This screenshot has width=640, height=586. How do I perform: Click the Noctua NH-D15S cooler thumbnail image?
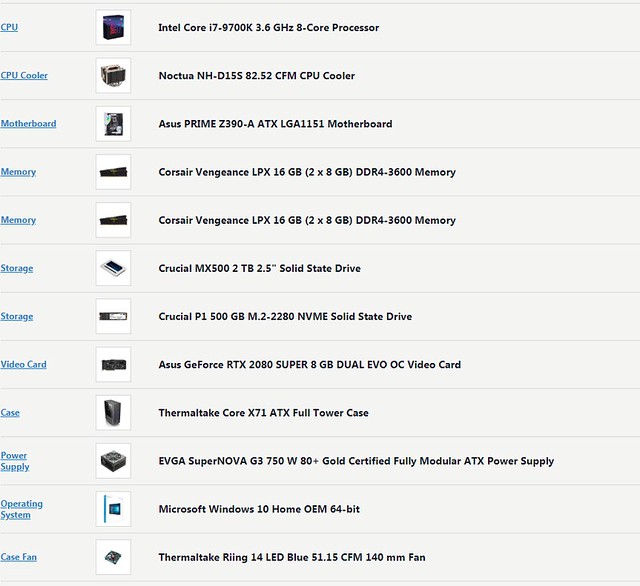tap(113, 75)
